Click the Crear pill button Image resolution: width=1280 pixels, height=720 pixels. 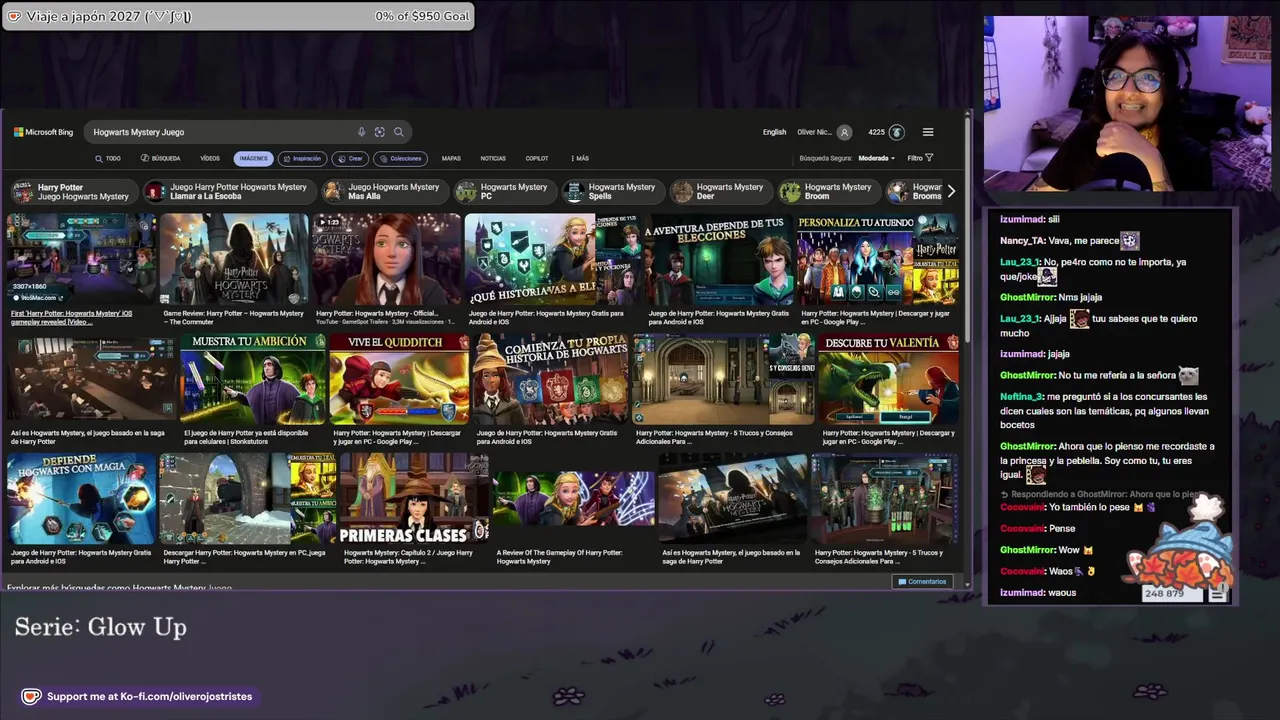coord(350,158)
